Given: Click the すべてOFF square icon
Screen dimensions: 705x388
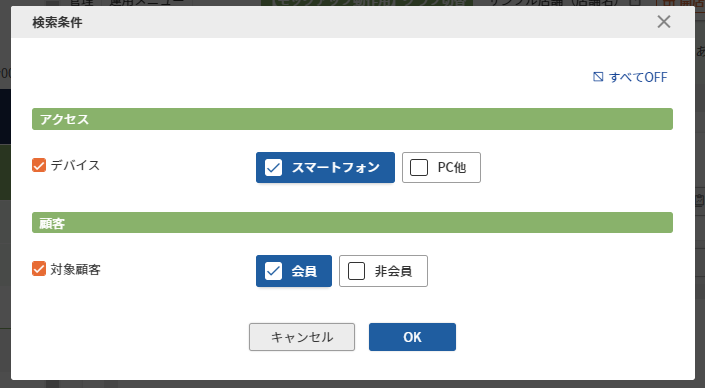Looking at the screenshot, I should pyautogui.click(x=598, y=77).
